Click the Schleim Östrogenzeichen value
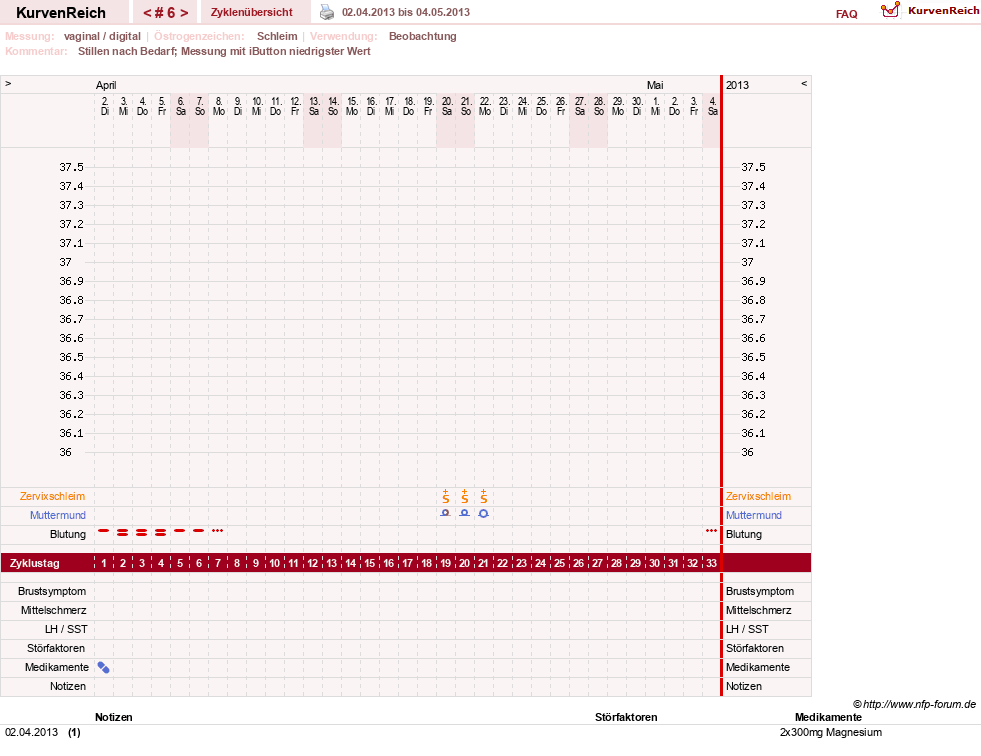 coord(277,36)
